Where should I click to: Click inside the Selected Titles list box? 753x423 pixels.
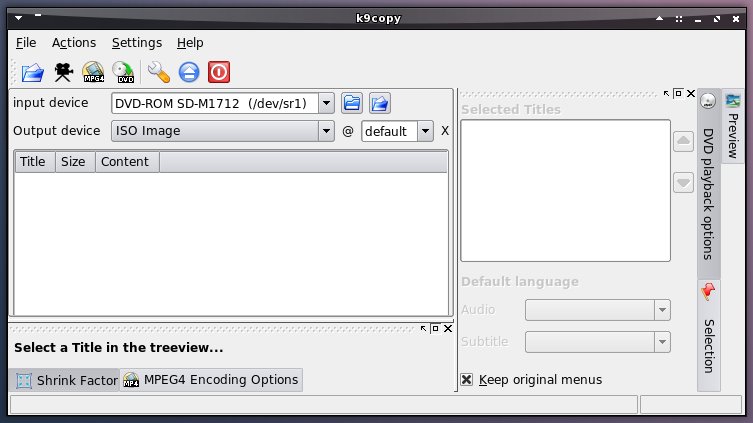click(x=565, y=191)
